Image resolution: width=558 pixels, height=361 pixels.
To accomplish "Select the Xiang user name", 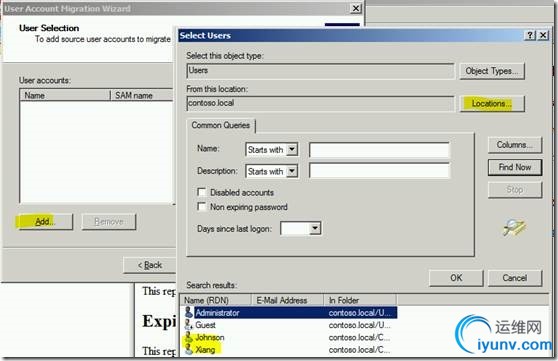I will point(205,349).
